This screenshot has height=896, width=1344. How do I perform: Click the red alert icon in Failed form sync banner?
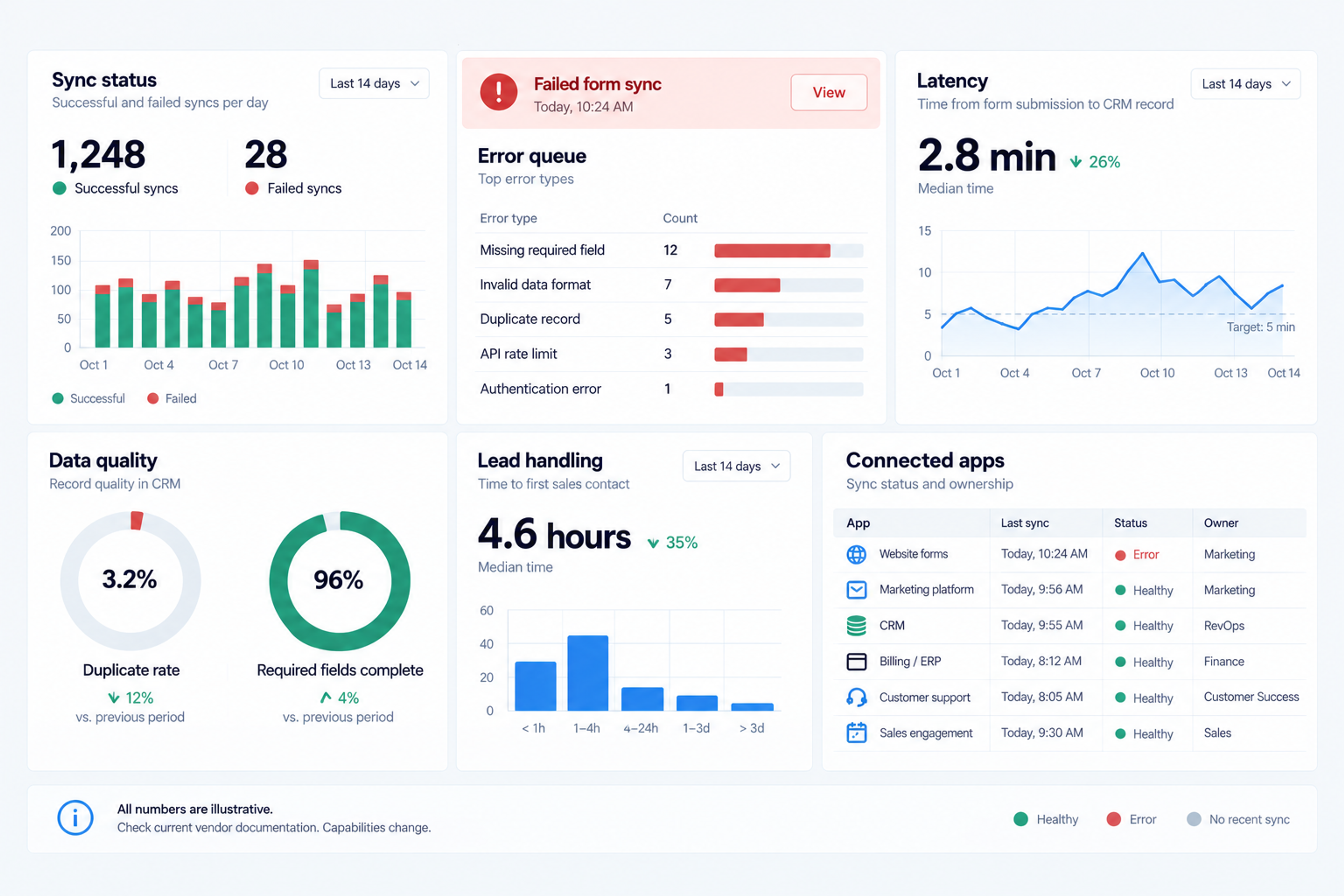[498, 92]
